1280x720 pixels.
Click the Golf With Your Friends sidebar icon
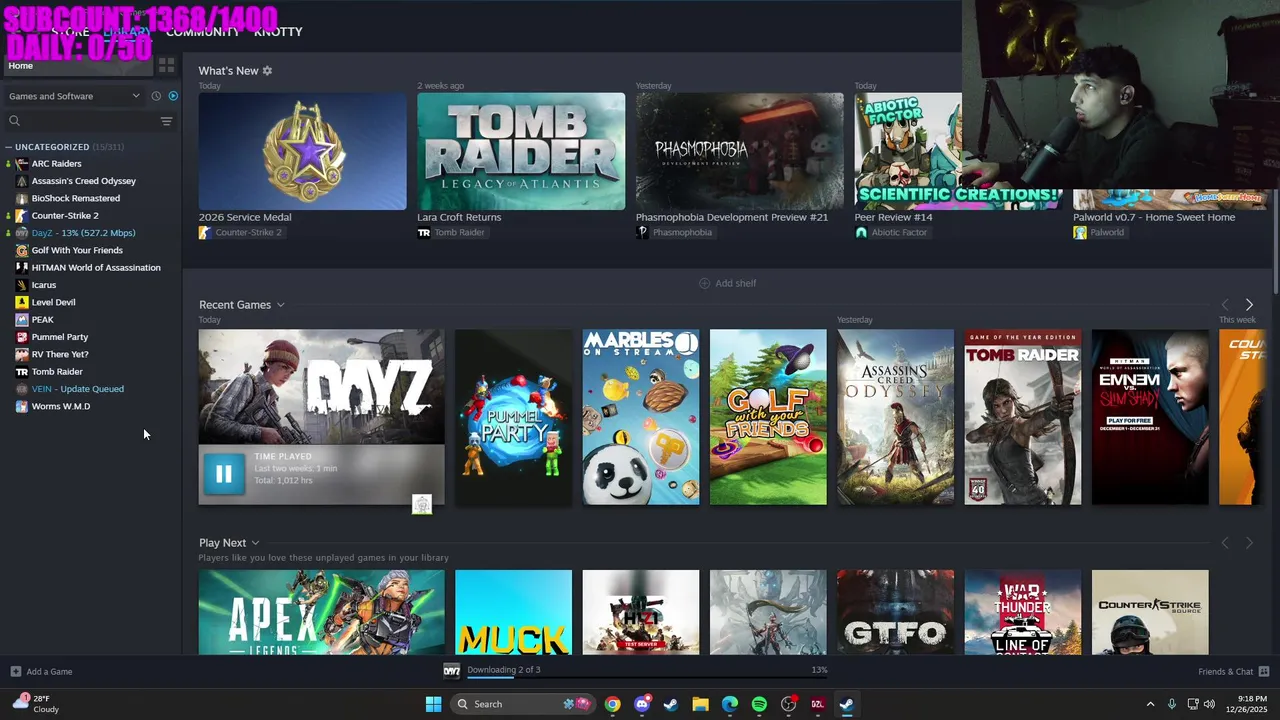click(22, 250)
